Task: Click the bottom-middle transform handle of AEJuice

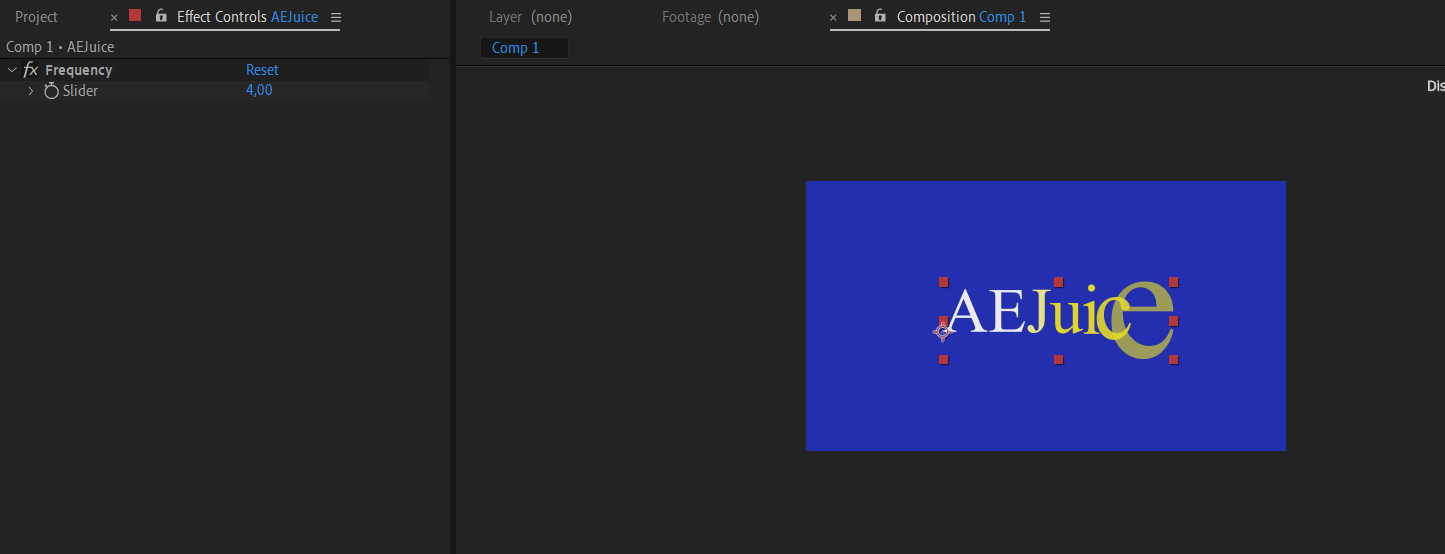Action: (1058, 359)
